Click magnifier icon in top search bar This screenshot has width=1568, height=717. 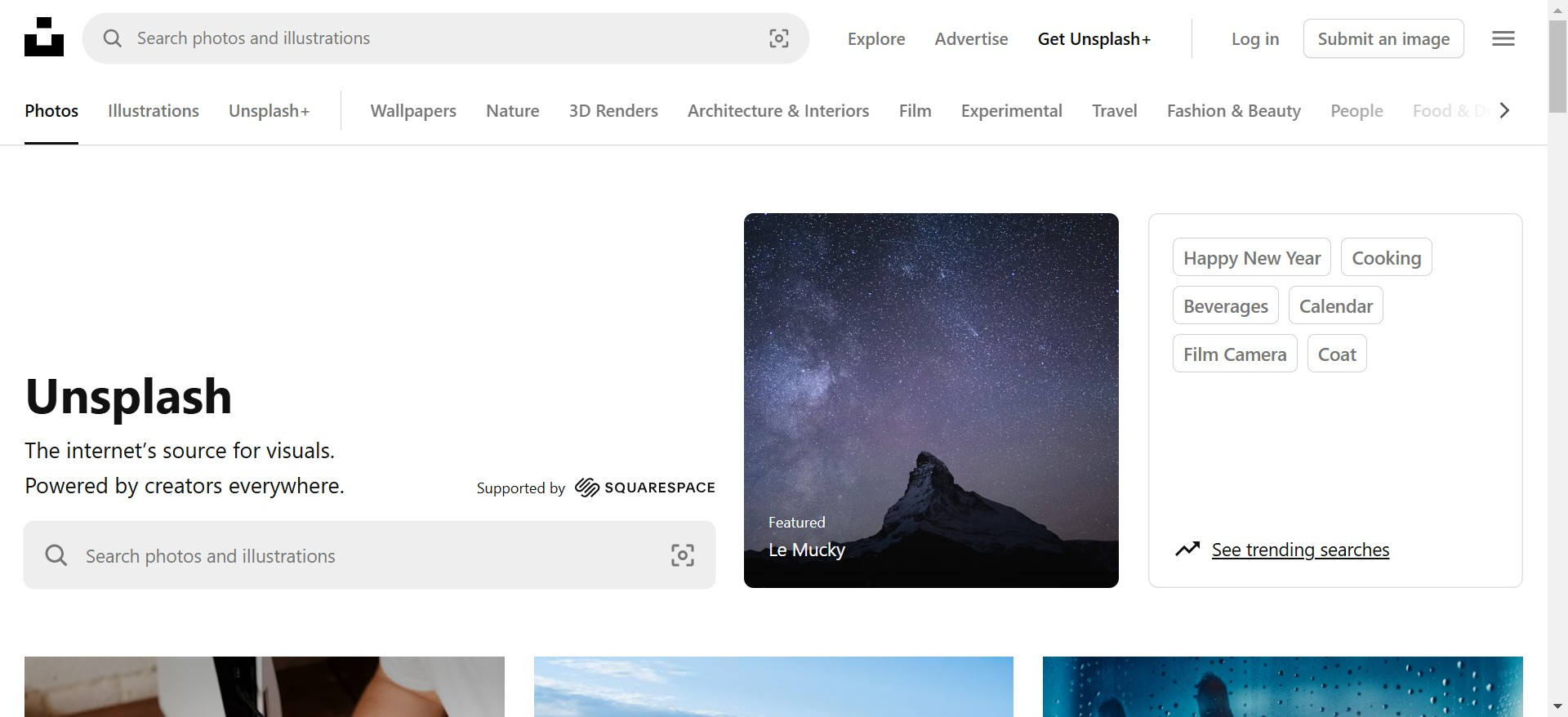point(113,38)
